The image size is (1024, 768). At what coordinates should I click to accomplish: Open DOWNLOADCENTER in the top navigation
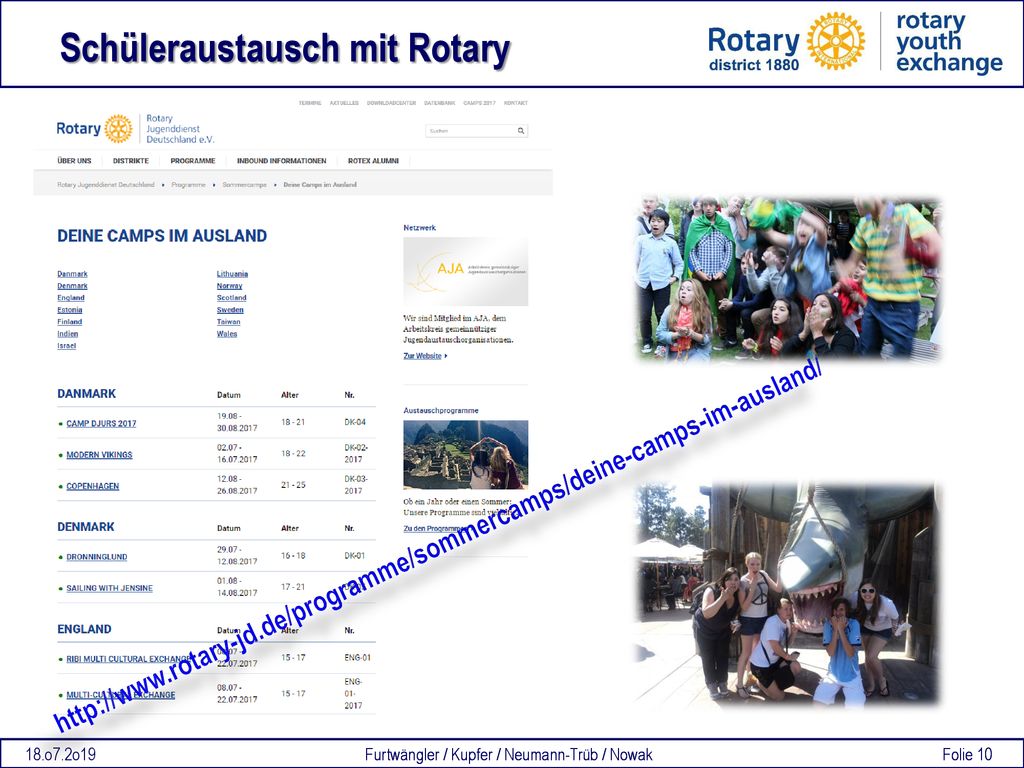coord(391,103)
